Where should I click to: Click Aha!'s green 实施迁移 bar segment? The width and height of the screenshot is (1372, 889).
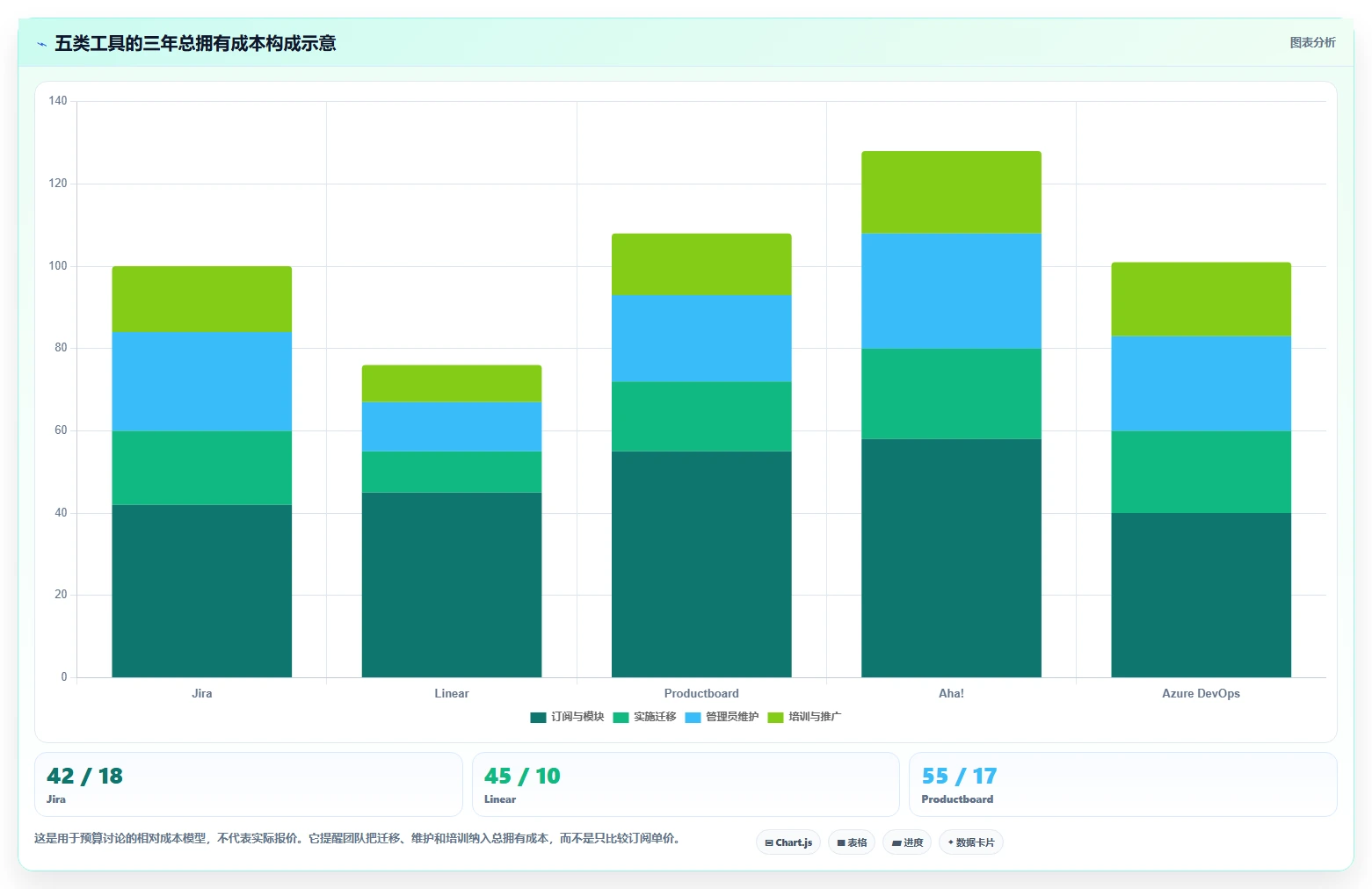tap(951, 394)
